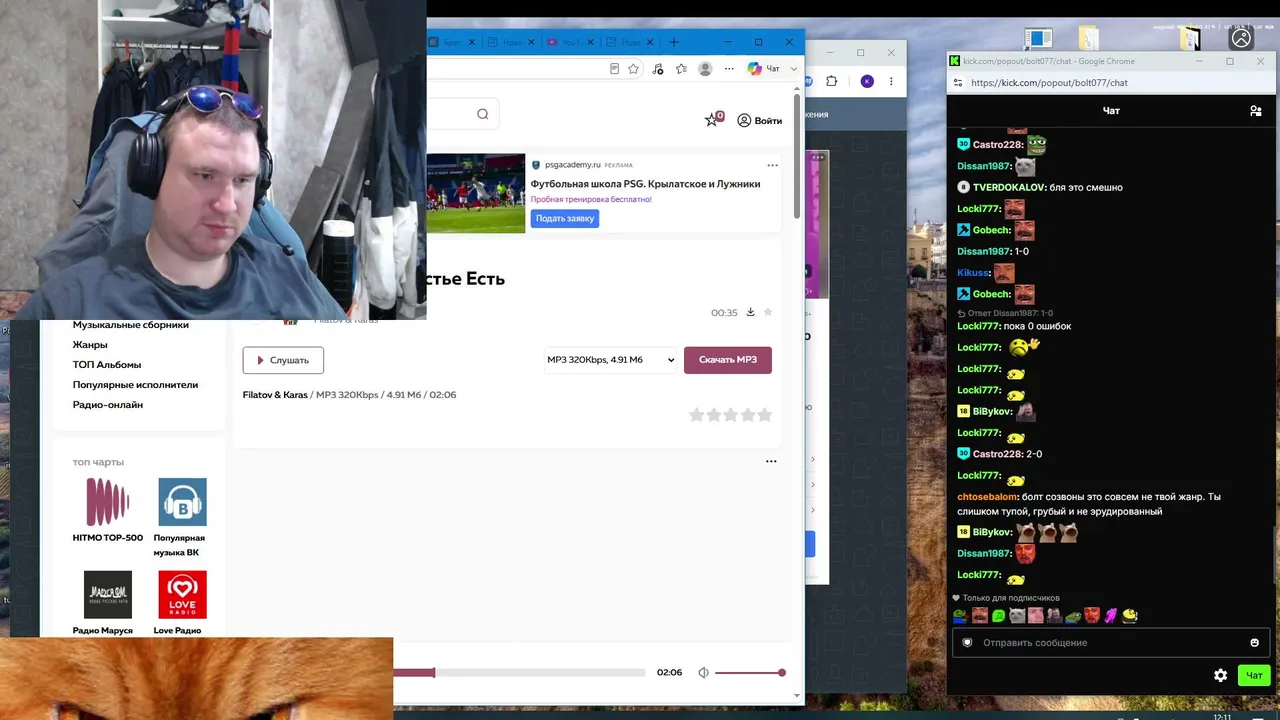The height and width of the screenshot is (720, 1280).
Task: Open ТОП Альбомы in the sidebar
Action: tap(107, 365)
